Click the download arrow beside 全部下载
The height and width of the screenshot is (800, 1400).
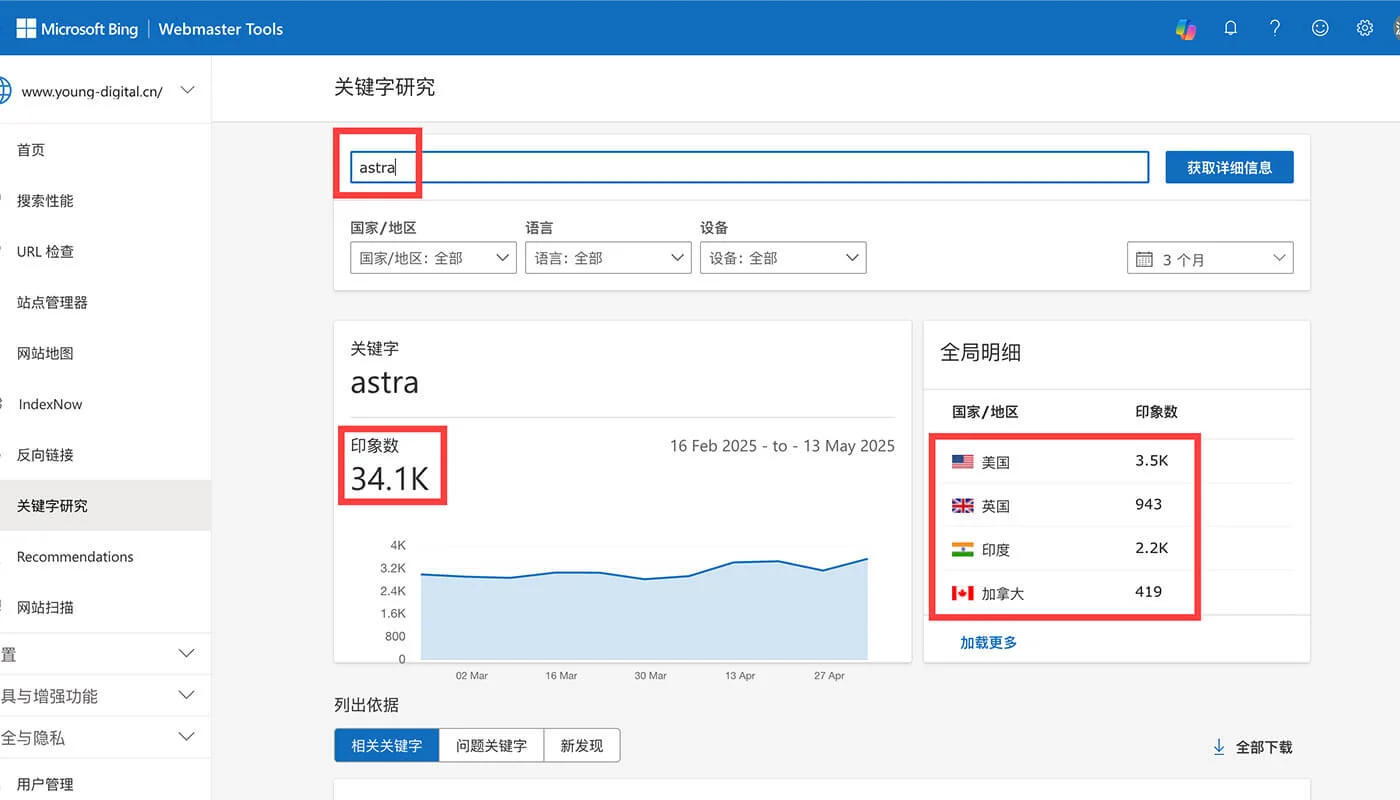[1219, 746]
